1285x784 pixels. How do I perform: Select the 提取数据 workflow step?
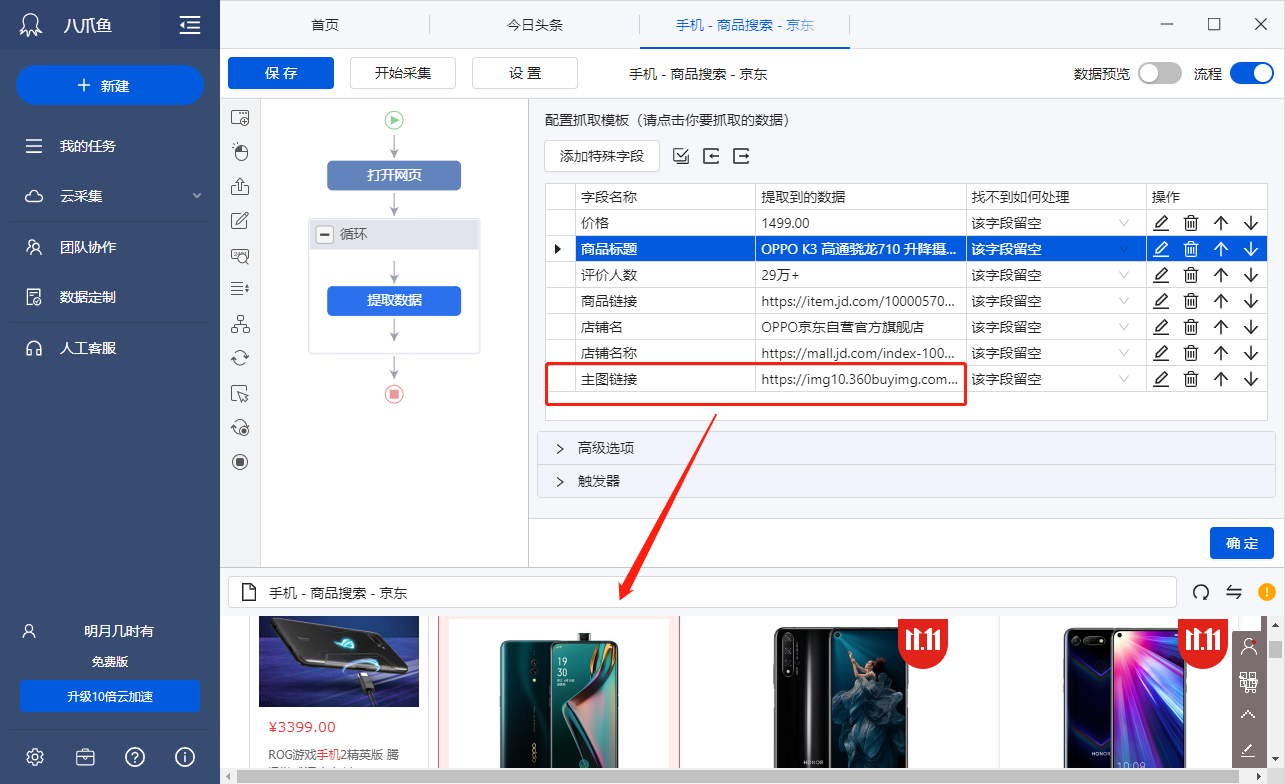tap(394, 301)
